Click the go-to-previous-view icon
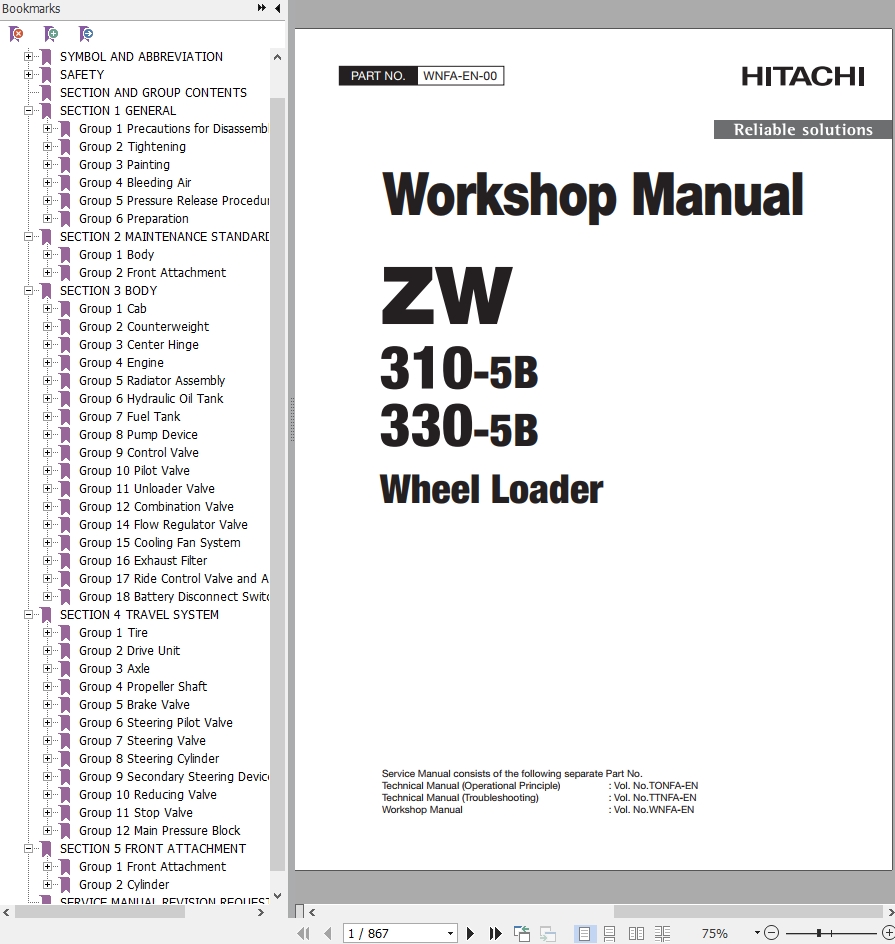Viewport: 895px width, 944px height. pos(521,933)
